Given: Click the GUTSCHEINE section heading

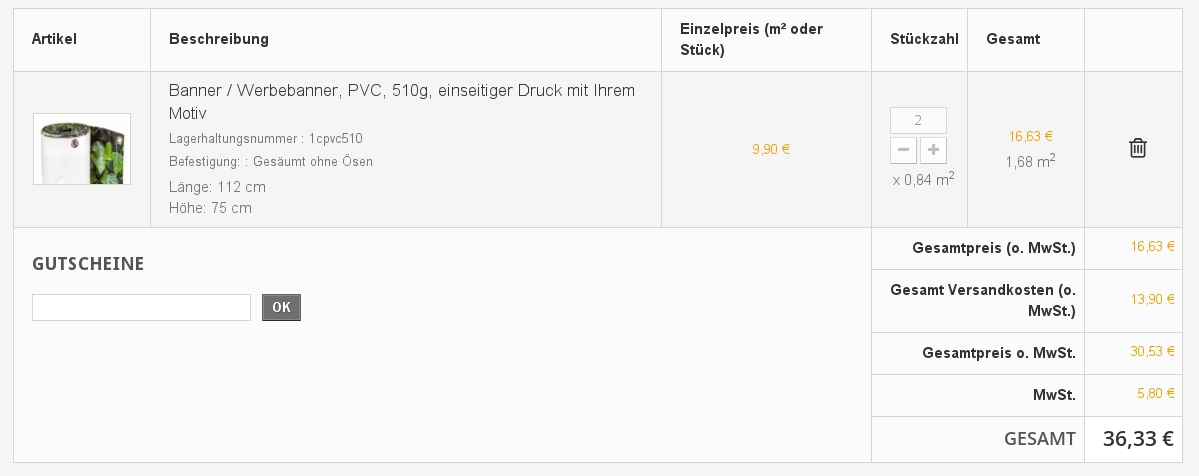Looking at the screenshot, I should tap(88, 264).
